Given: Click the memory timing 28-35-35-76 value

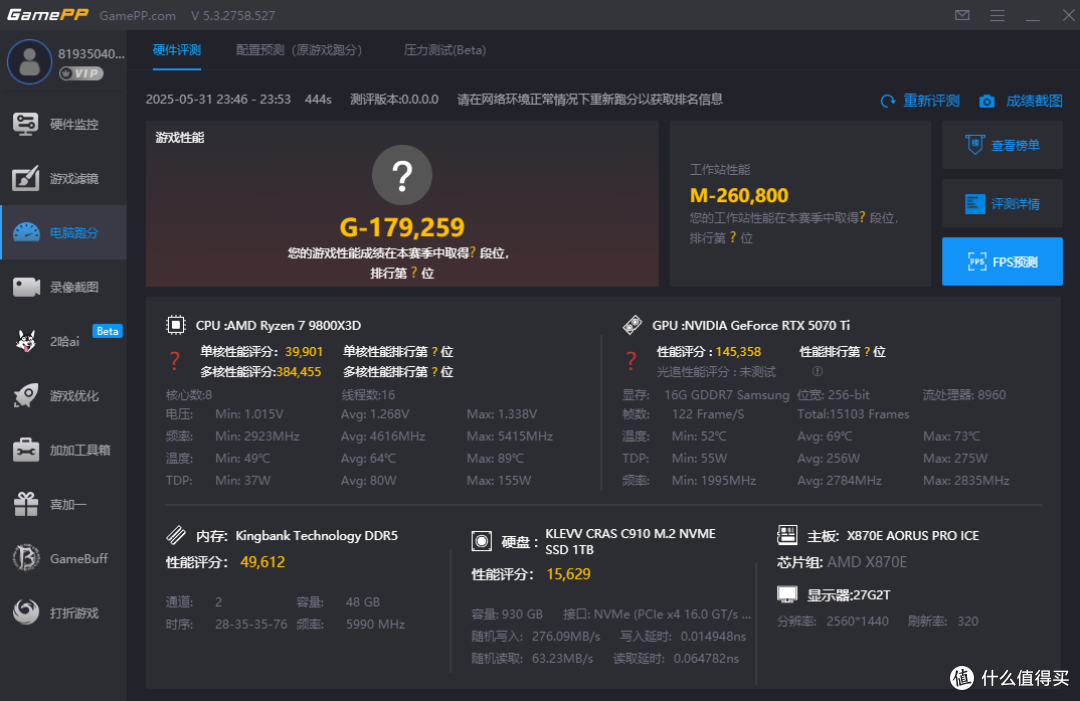Looking at the screenshot, I should pos(251,624).
